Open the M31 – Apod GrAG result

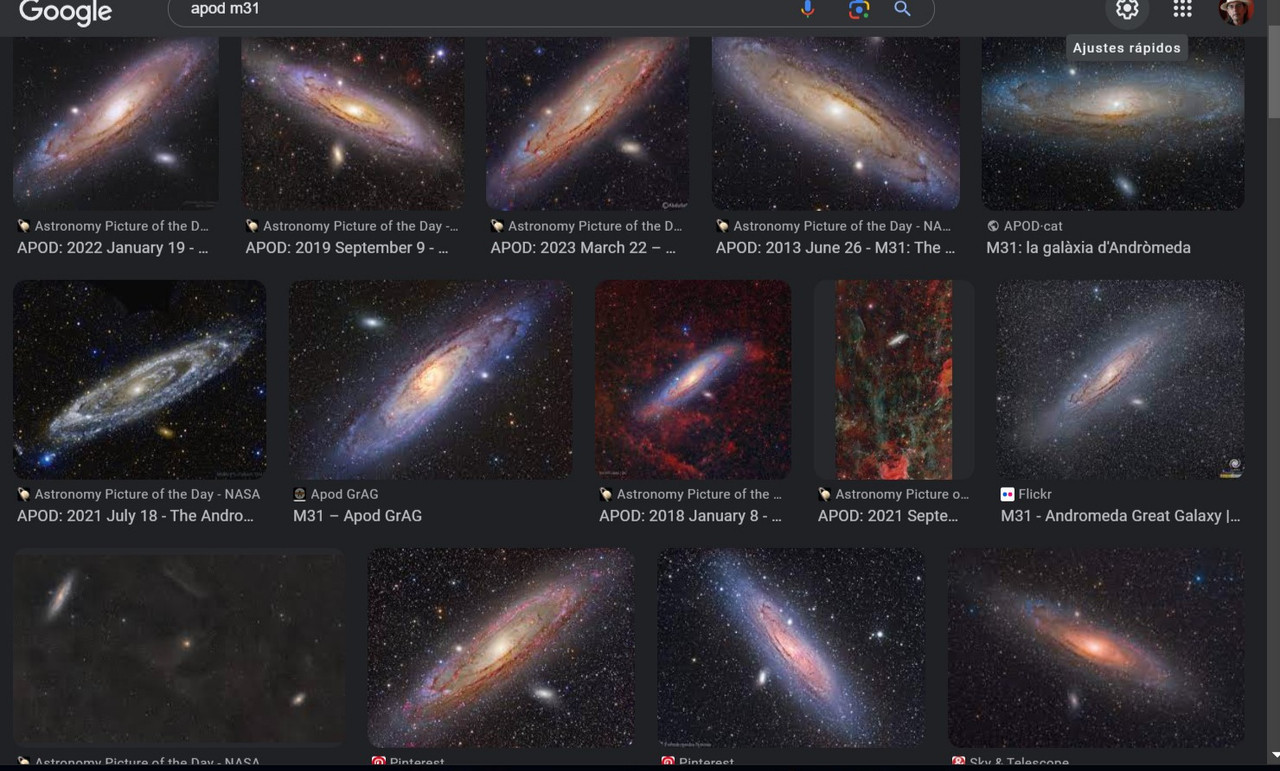(357, 516)
